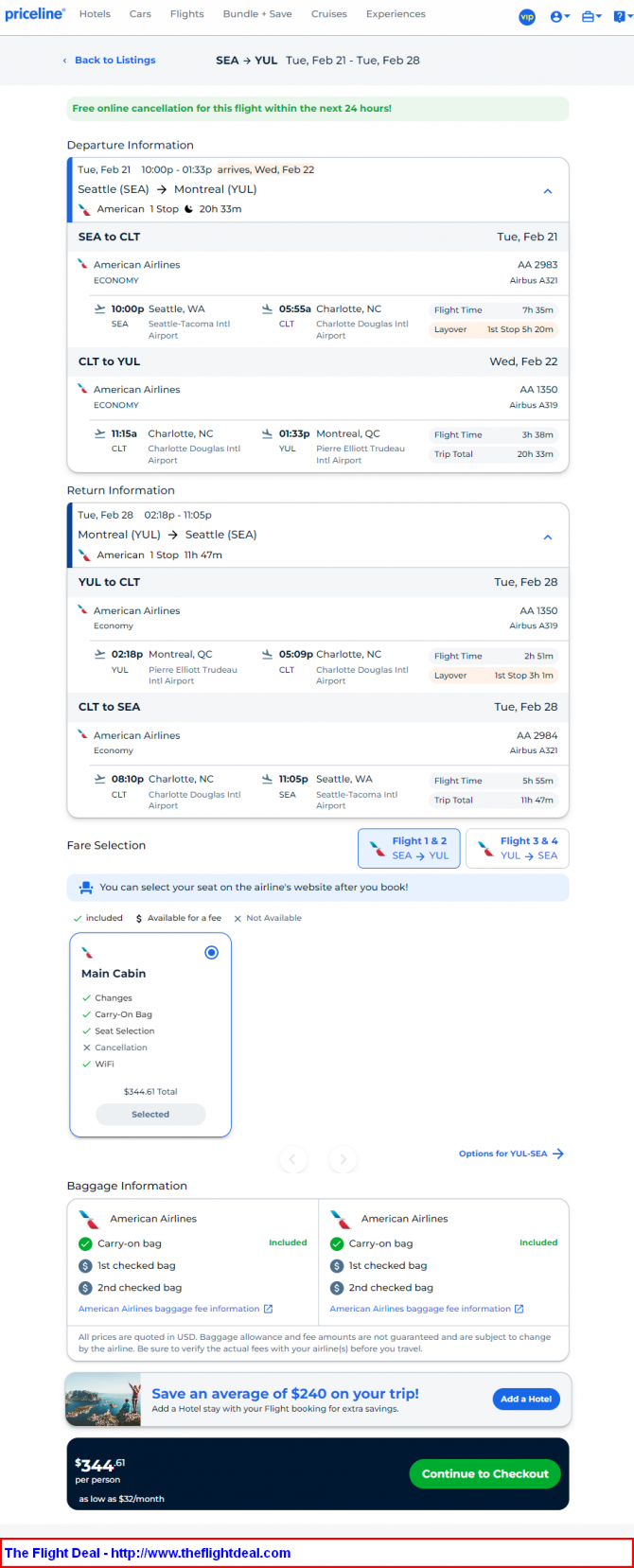Open the My Trips briefcase dropdown

591,16
